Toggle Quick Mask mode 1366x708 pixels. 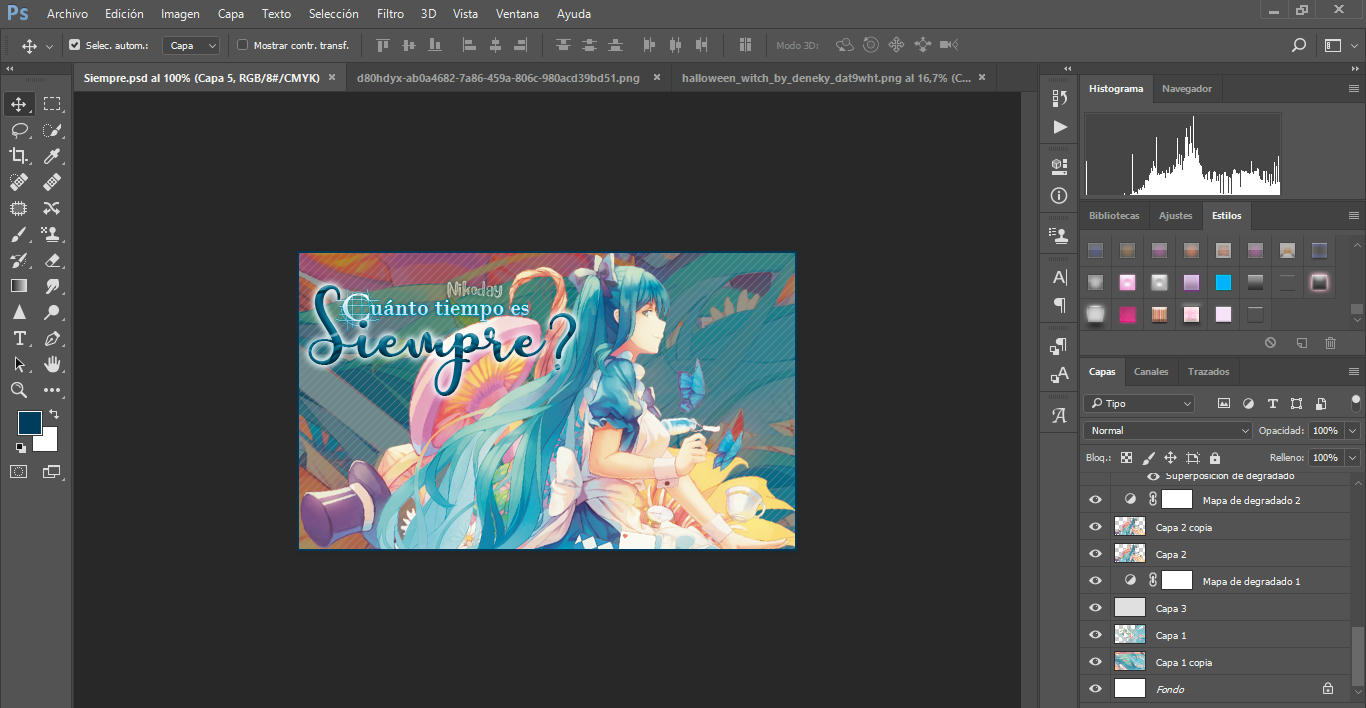coord(19,471)
